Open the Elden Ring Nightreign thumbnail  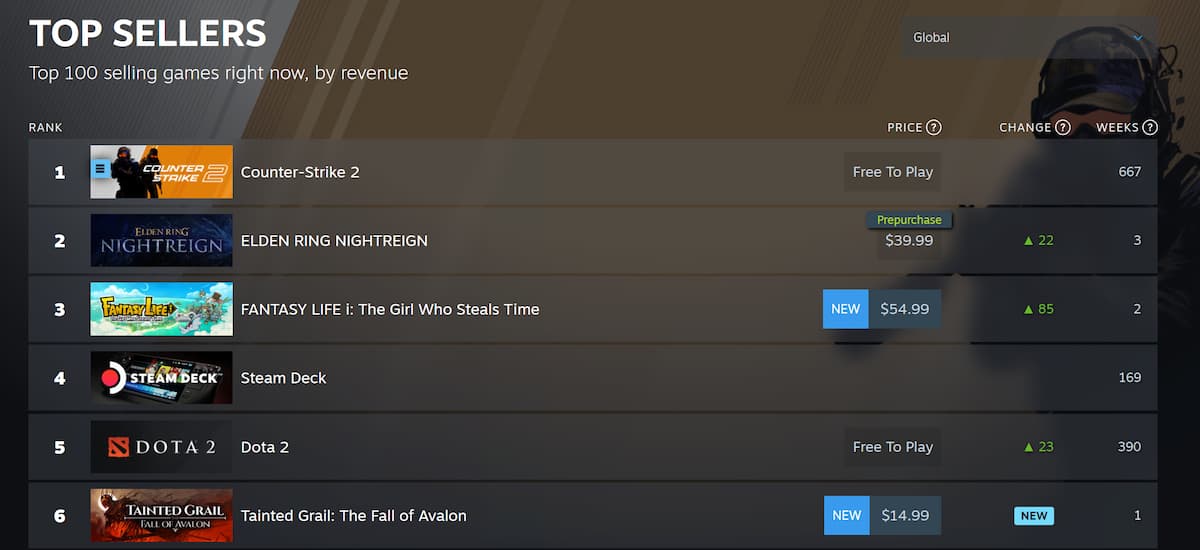click(161, 241)
